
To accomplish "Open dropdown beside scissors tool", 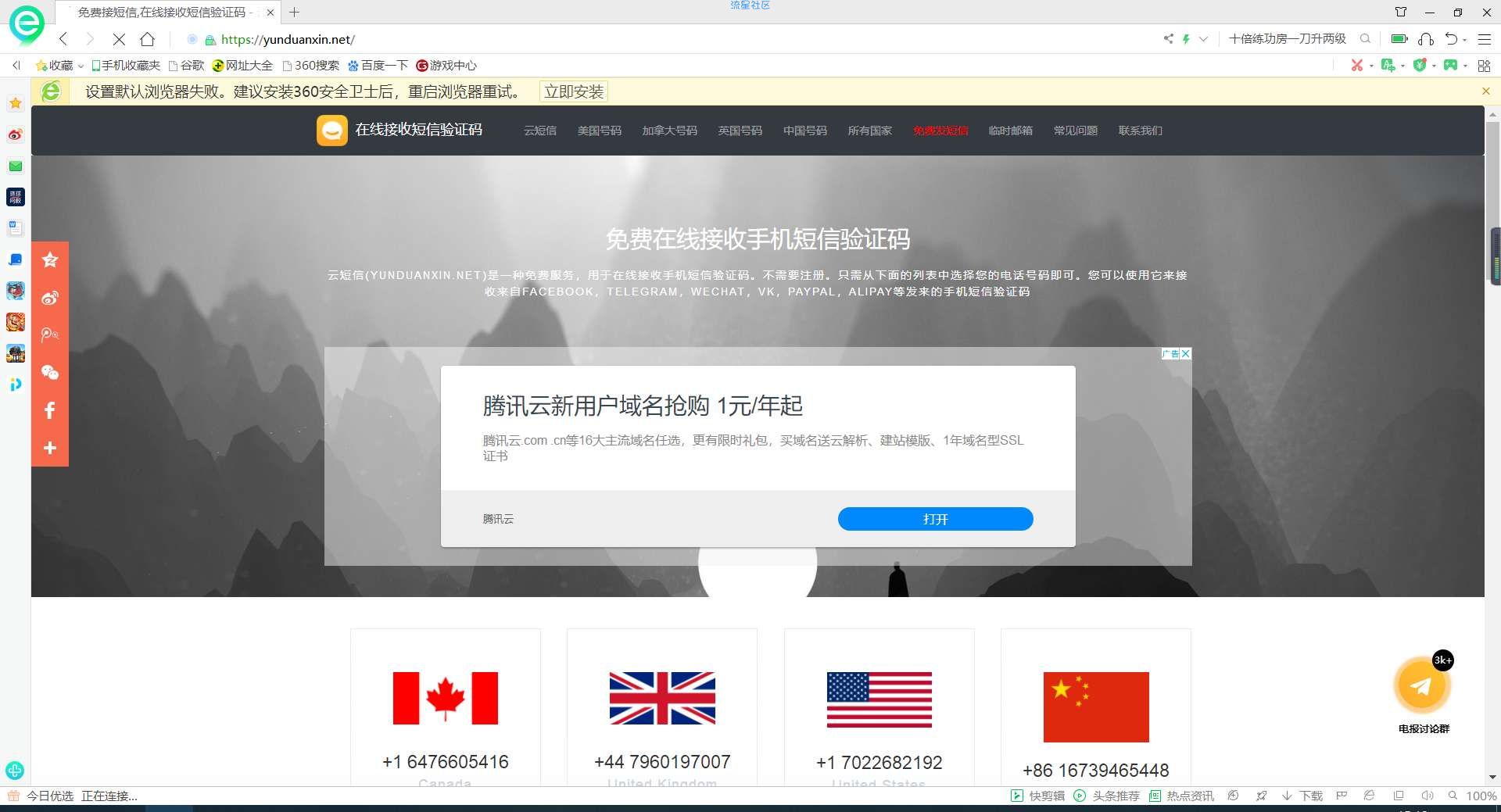I will click(1371, 66).
